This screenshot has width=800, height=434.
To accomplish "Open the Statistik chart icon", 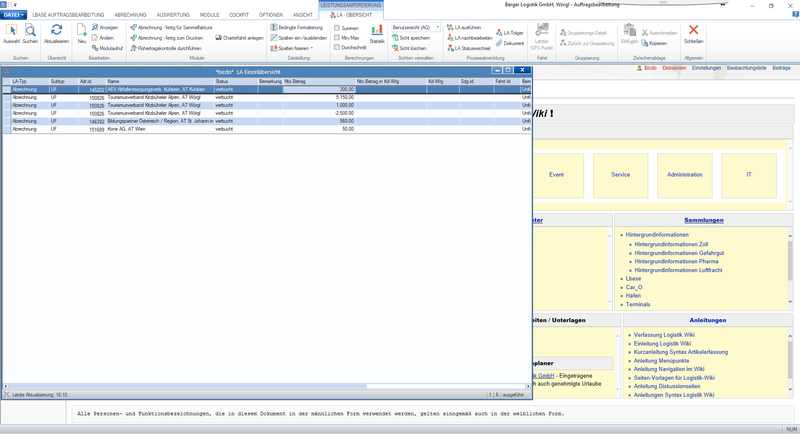I will click(x=377, y=31).
